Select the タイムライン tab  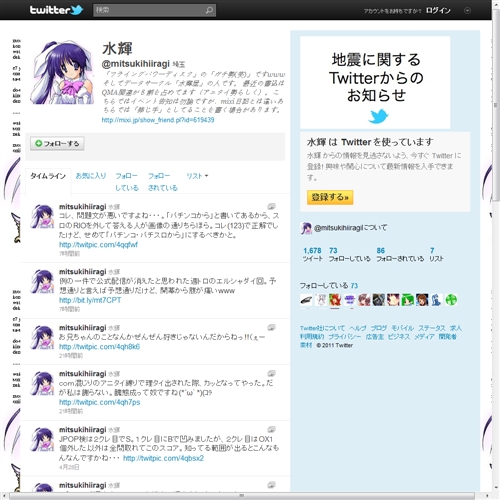pos(48,176)
